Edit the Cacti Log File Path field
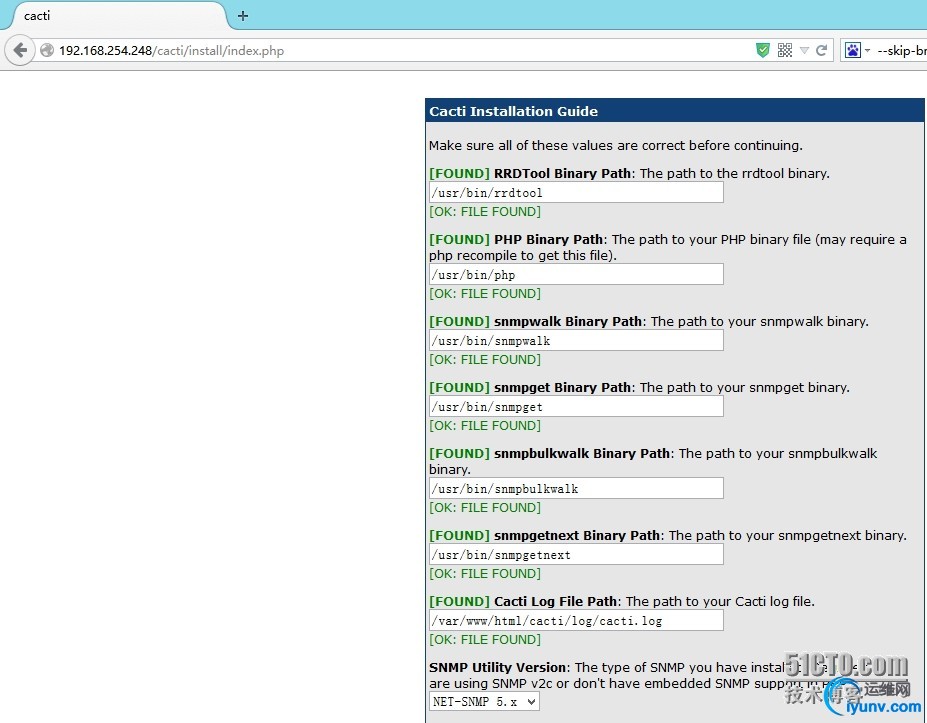 [576, 621]
